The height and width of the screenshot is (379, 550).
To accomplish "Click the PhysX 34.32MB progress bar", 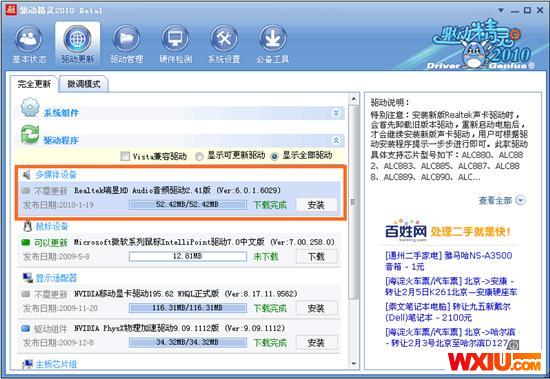I will 188,342.
